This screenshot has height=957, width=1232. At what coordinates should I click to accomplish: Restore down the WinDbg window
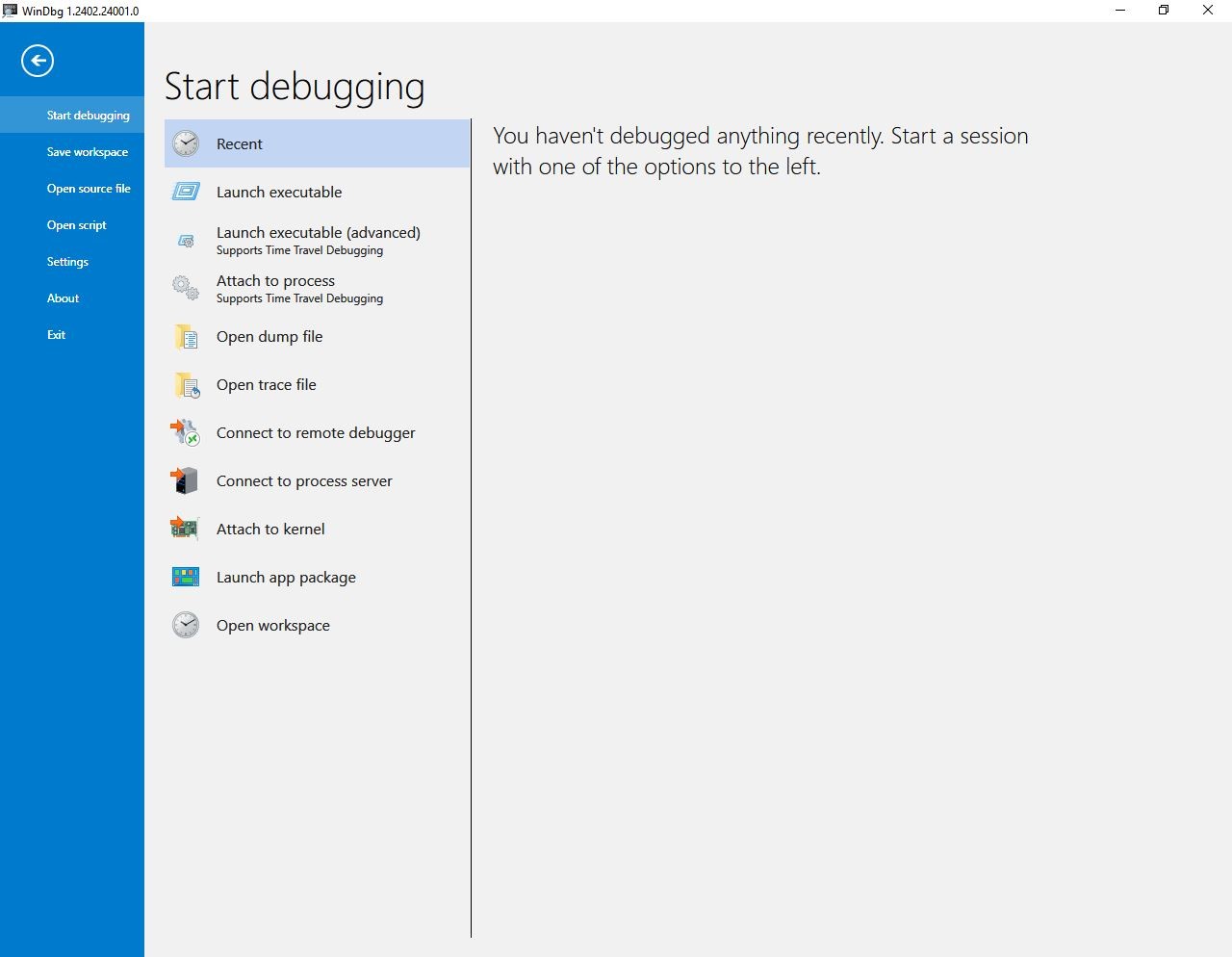[x=1164, y=11]
